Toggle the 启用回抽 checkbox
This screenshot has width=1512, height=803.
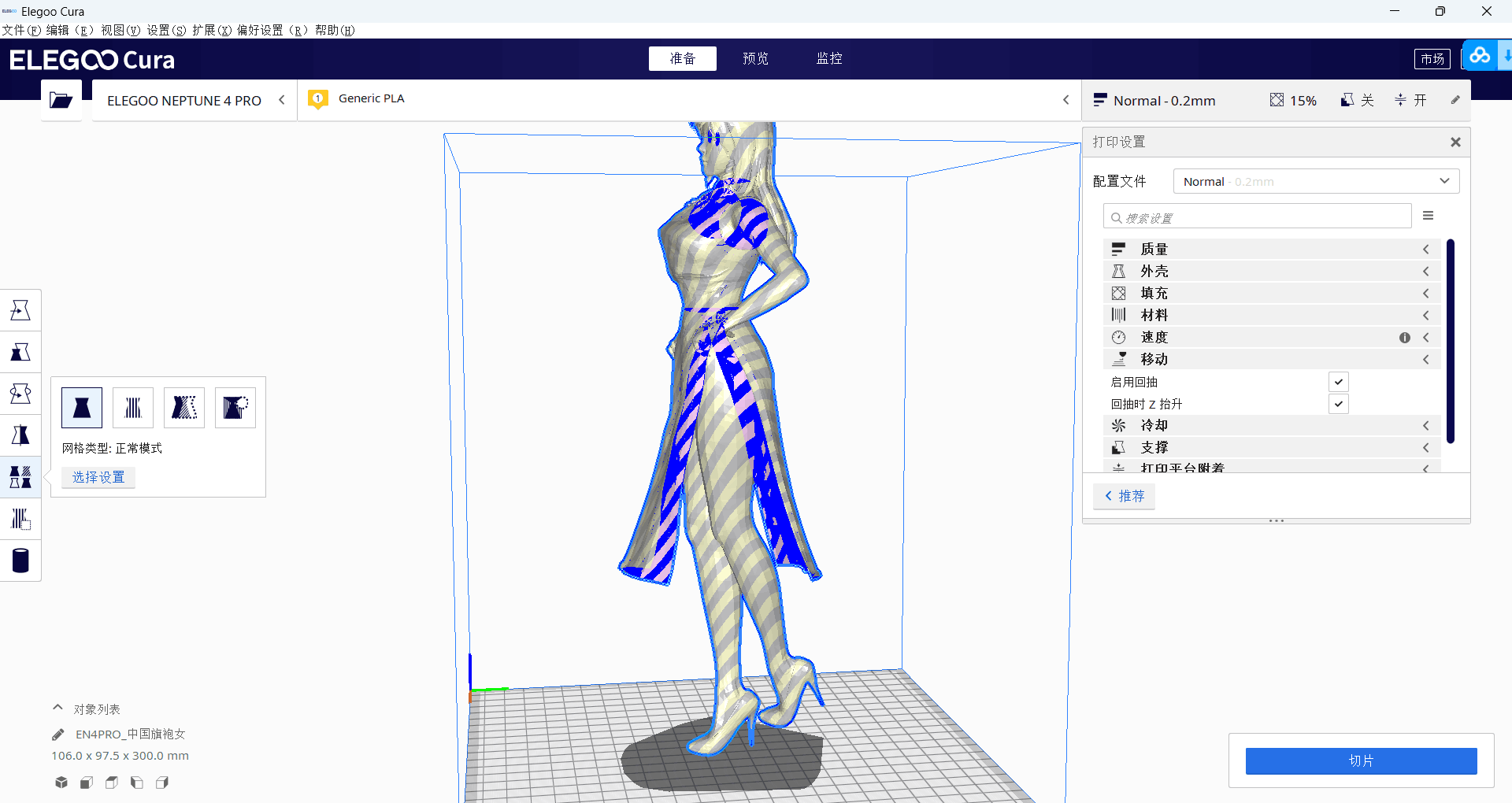[x=1339, y=382]
